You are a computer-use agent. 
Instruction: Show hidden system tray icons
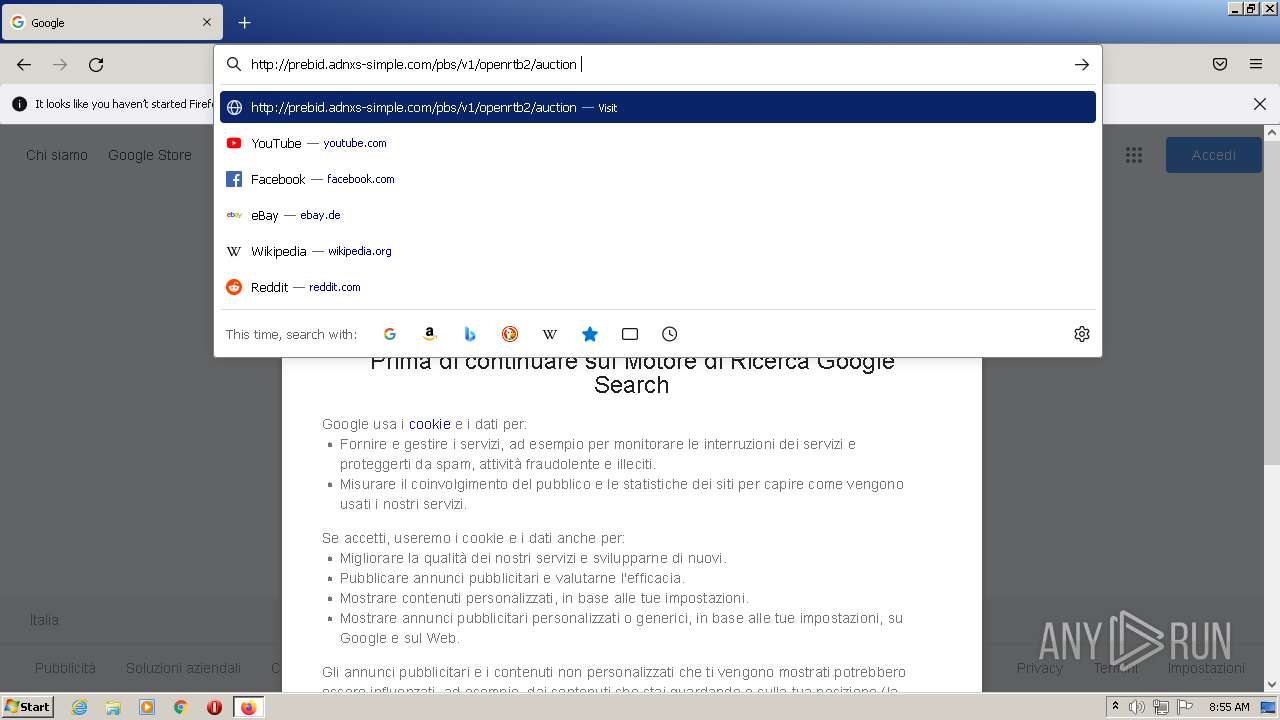click(1115, 707)
